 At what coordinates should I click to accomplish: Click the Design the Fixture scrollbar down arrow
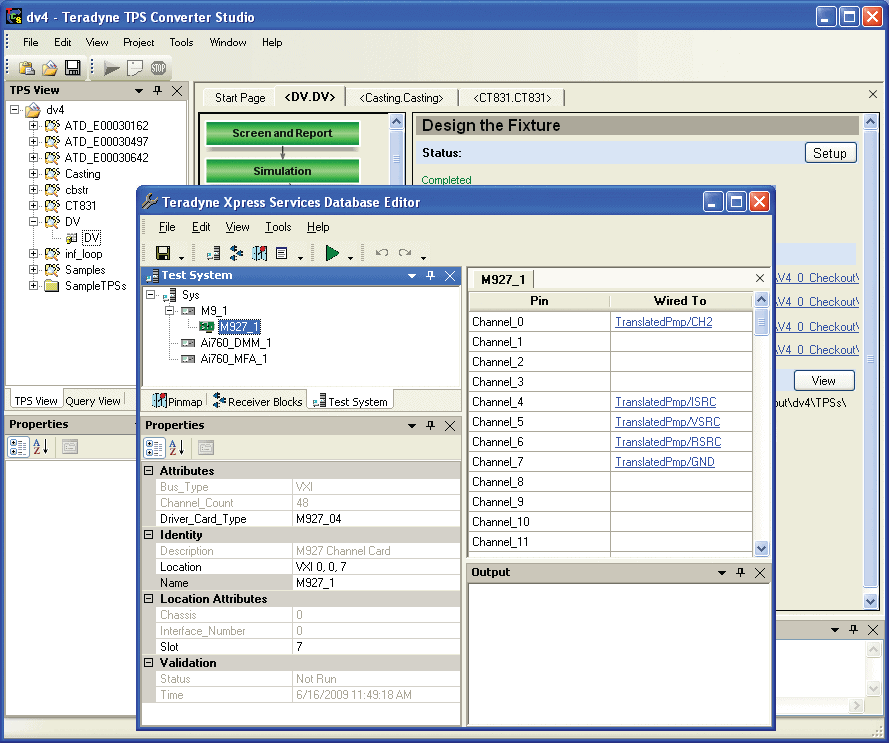click(x=870, y=601)
